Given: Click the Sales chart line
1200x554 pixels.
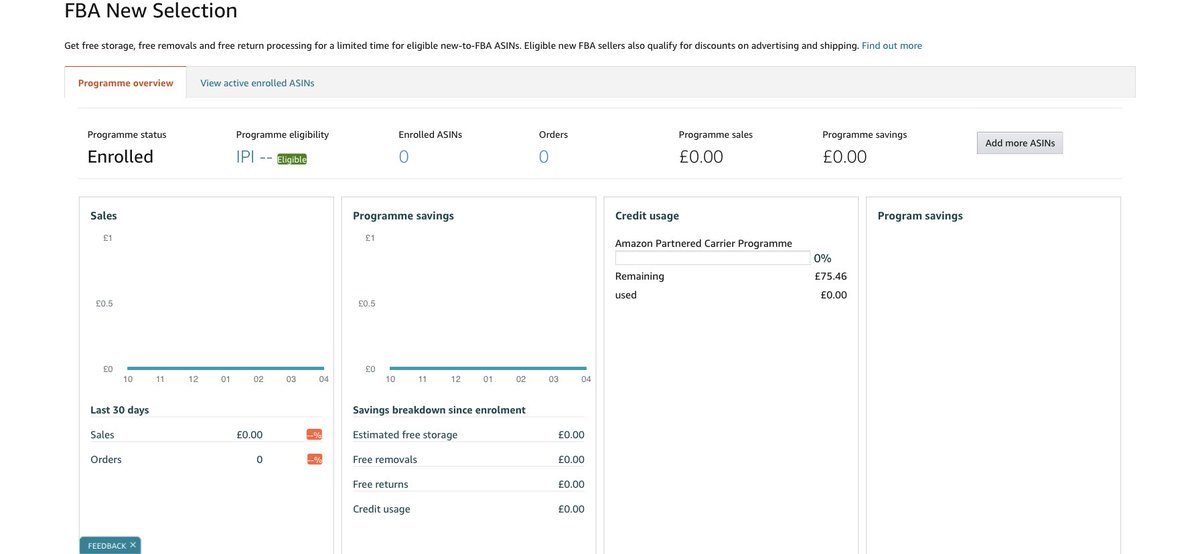Looking at the screenshot, I should (x=225, y=368).
